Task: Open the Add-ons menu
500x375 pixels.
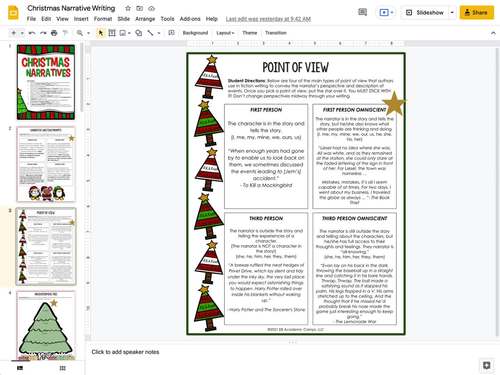Action: click(x=190, y=19)
